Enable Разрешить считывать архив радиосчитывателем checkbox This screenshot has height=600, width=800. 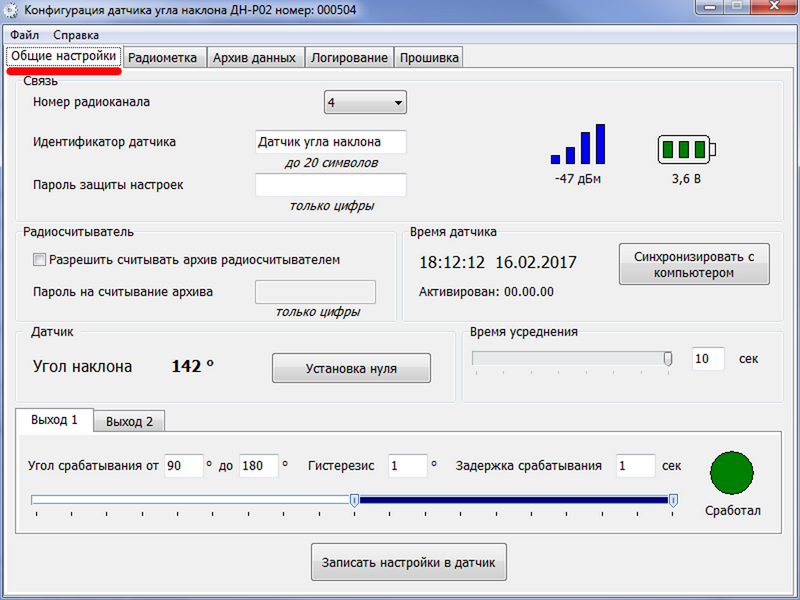pyautogui.click(x=39, y=260)
